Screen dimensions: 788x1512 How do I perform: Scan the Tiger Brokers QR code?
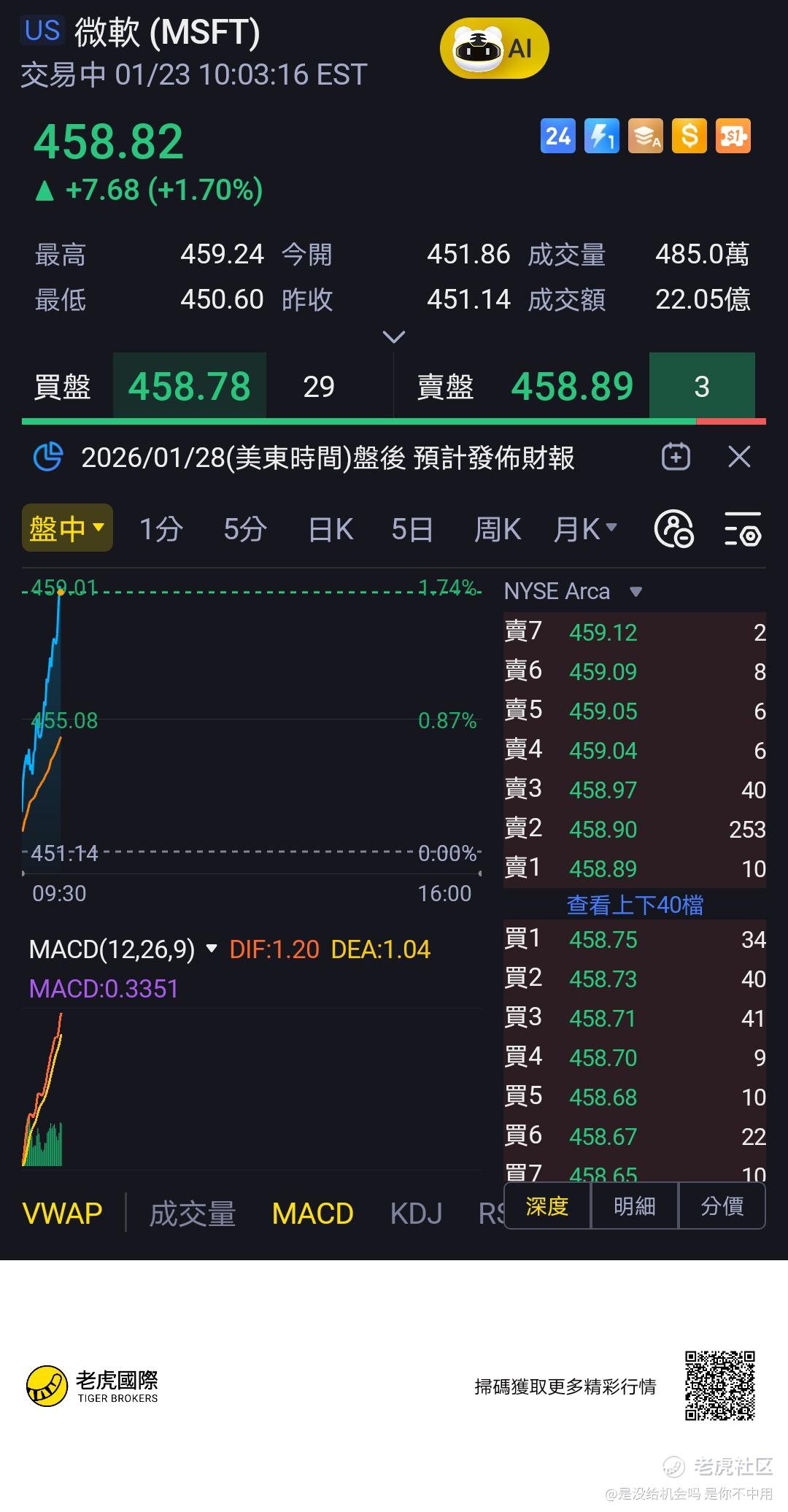pyautogui.click(x=719, y=1386)
